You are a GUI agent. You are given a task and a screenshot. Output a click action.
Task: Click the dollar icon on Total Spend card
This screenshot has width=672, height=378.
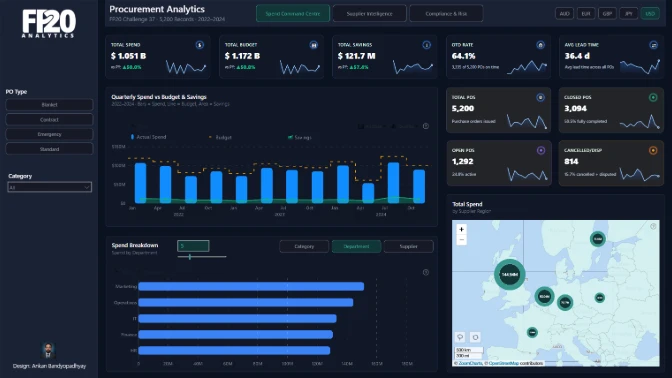tap(200, 45)
